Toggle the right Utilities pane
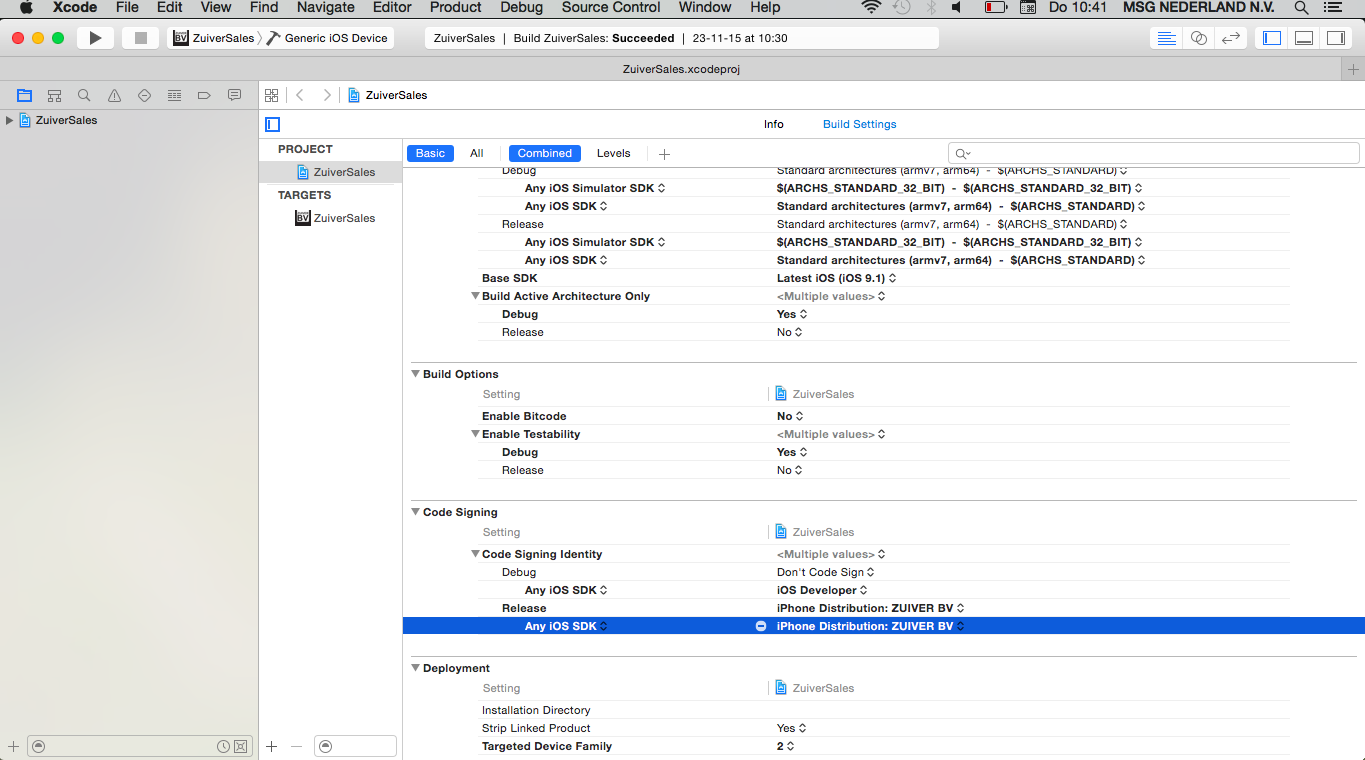1365x760 pixels. 1336,38
